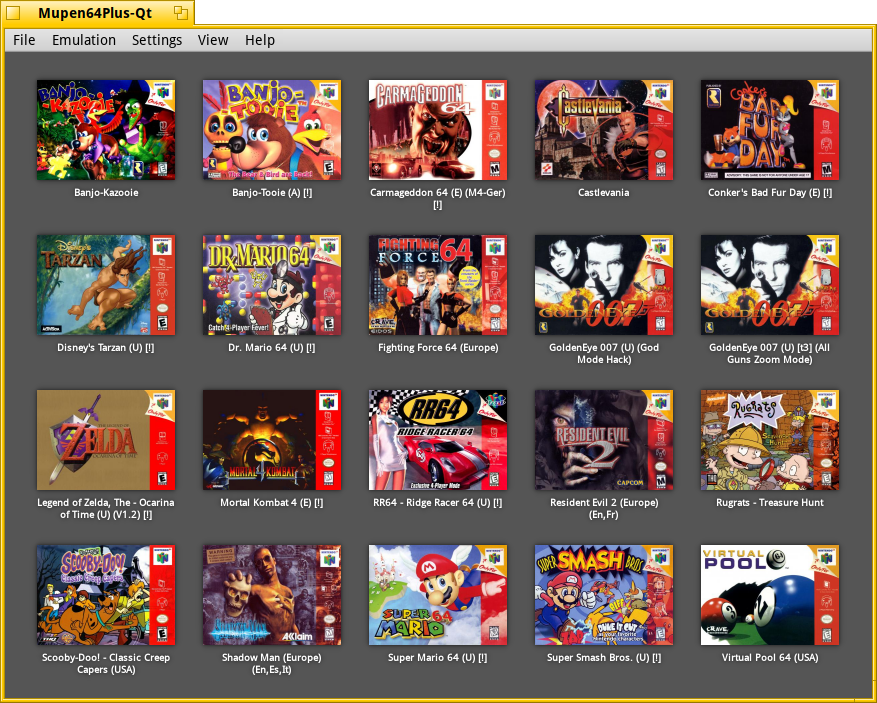
Task: Click 'Shadow Man (Europe)' label
Action: [272, 663]
